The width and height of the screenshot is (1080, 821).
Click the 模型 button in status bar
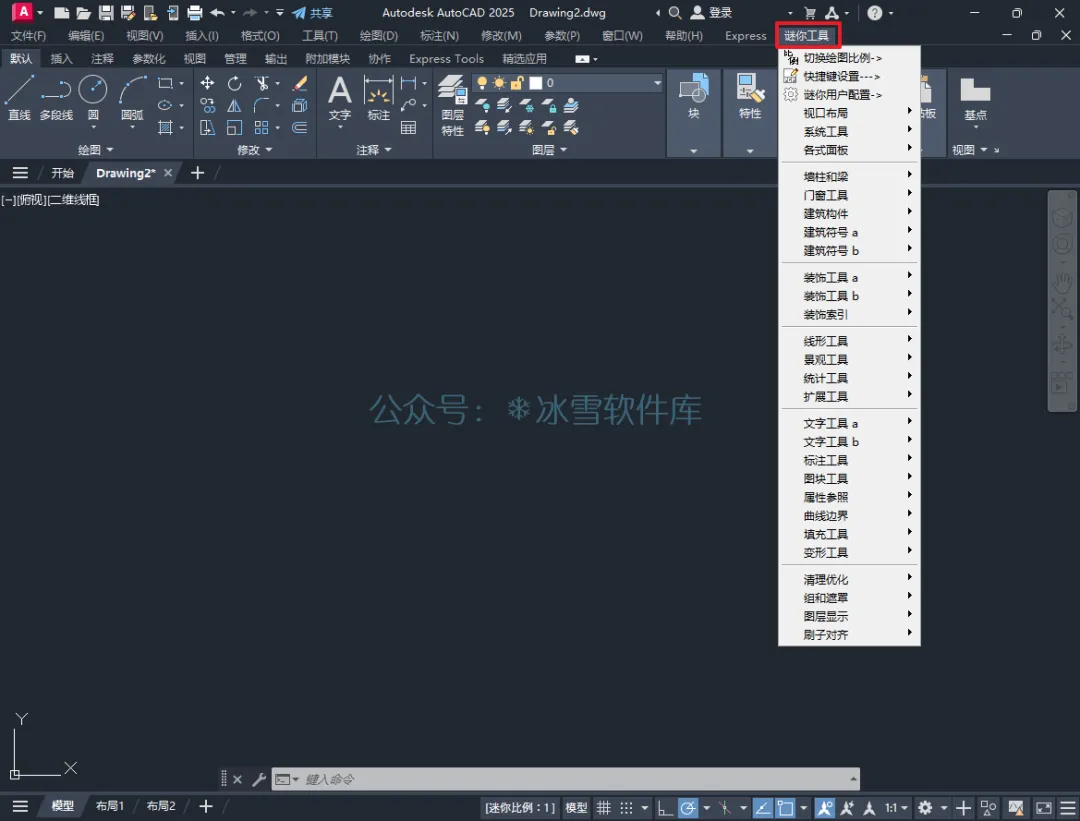[577, 807]
